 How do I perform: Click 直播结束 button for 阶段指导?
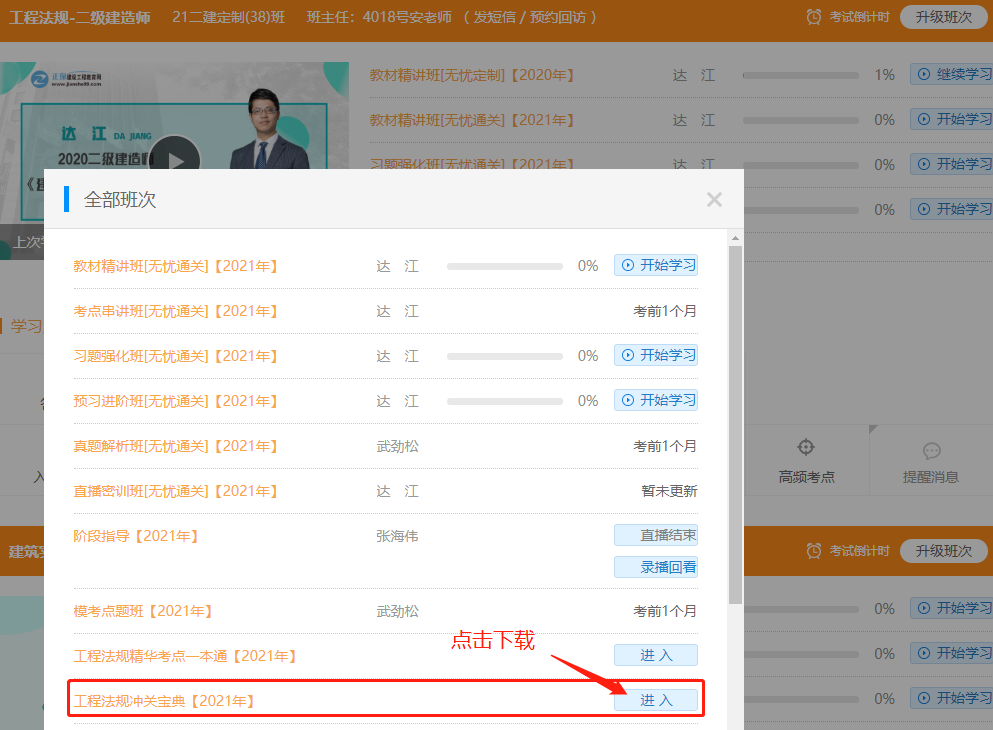[656, 535]
